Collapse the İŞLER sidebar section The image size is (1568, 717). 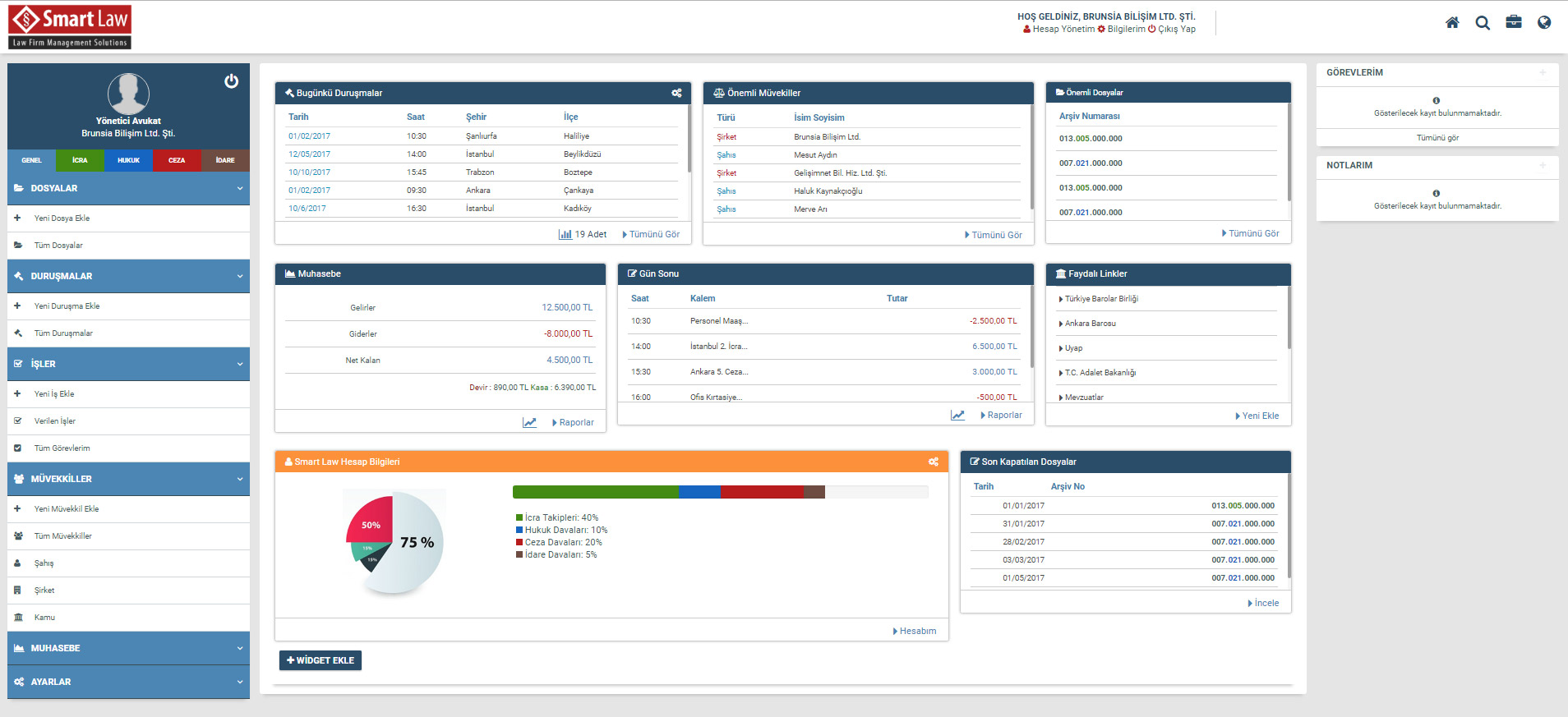(128, 364)
